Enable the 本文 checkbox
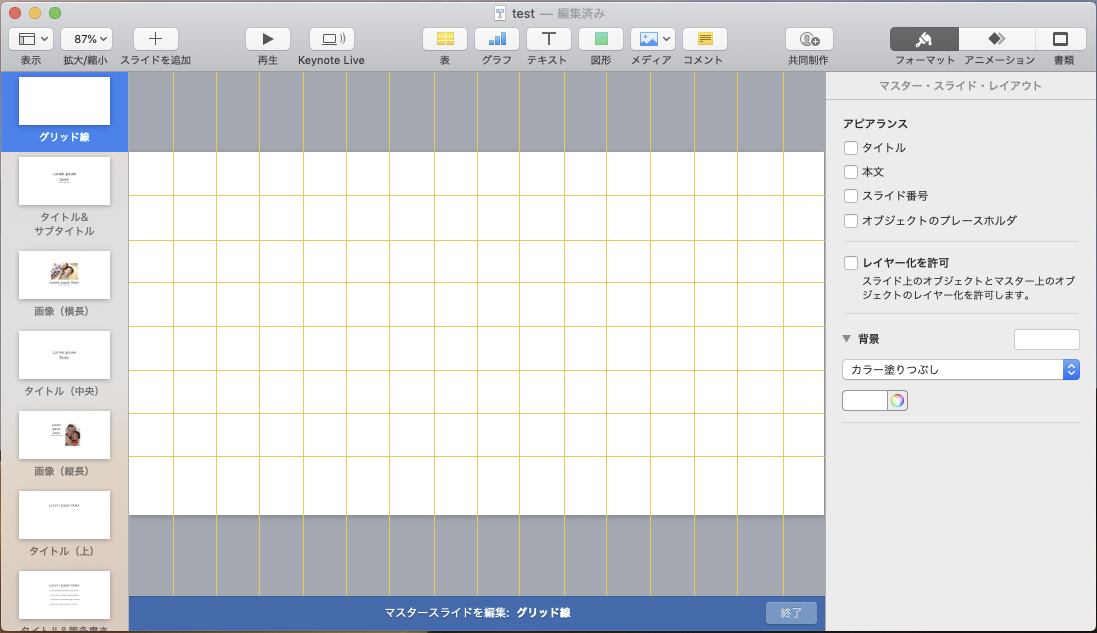1097x633 pixels. pyautogui.click(x=851, y=172)
